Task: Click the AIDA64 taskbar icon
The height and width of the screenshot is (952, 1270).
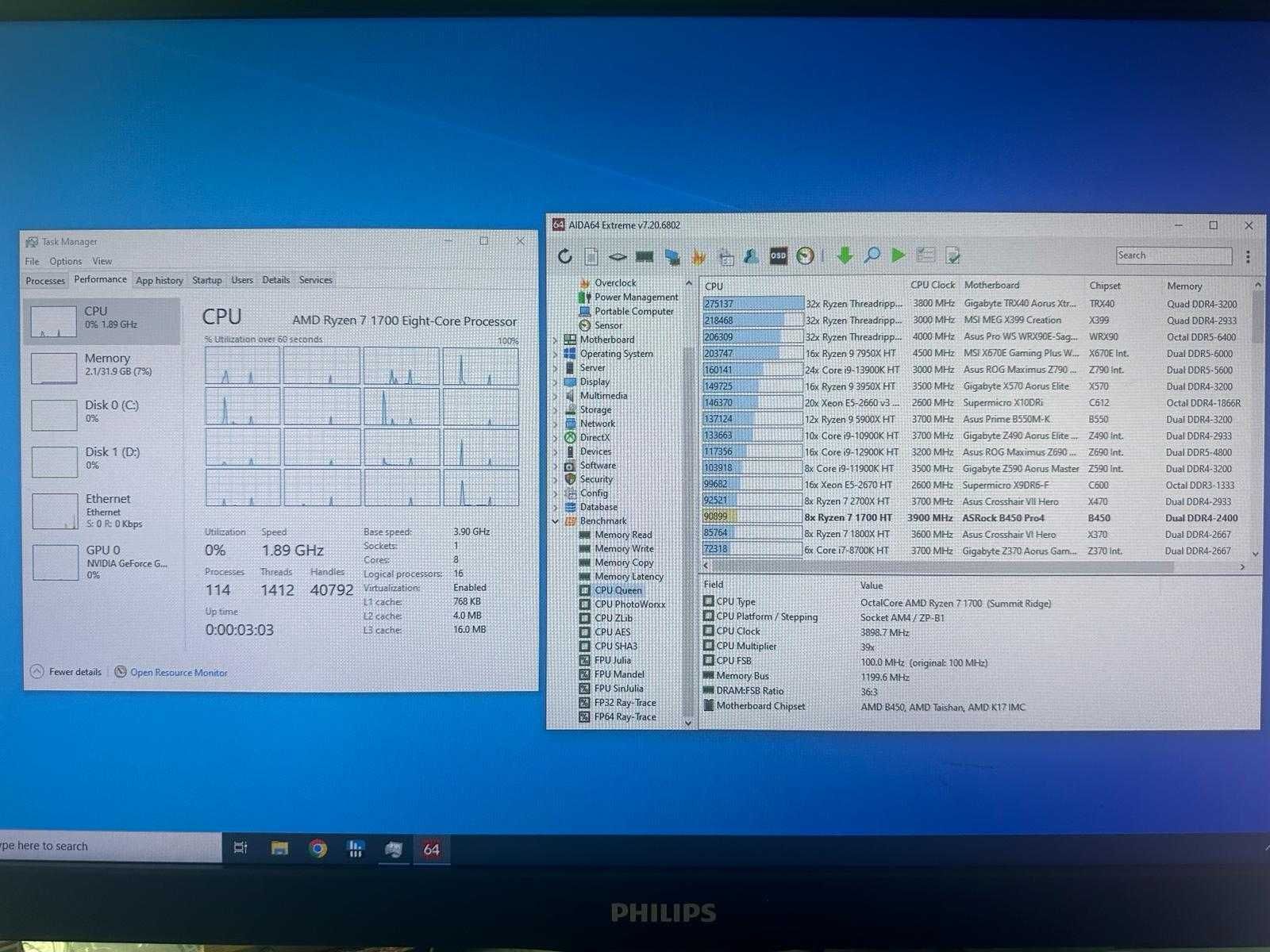Action: tap(431, 849)
